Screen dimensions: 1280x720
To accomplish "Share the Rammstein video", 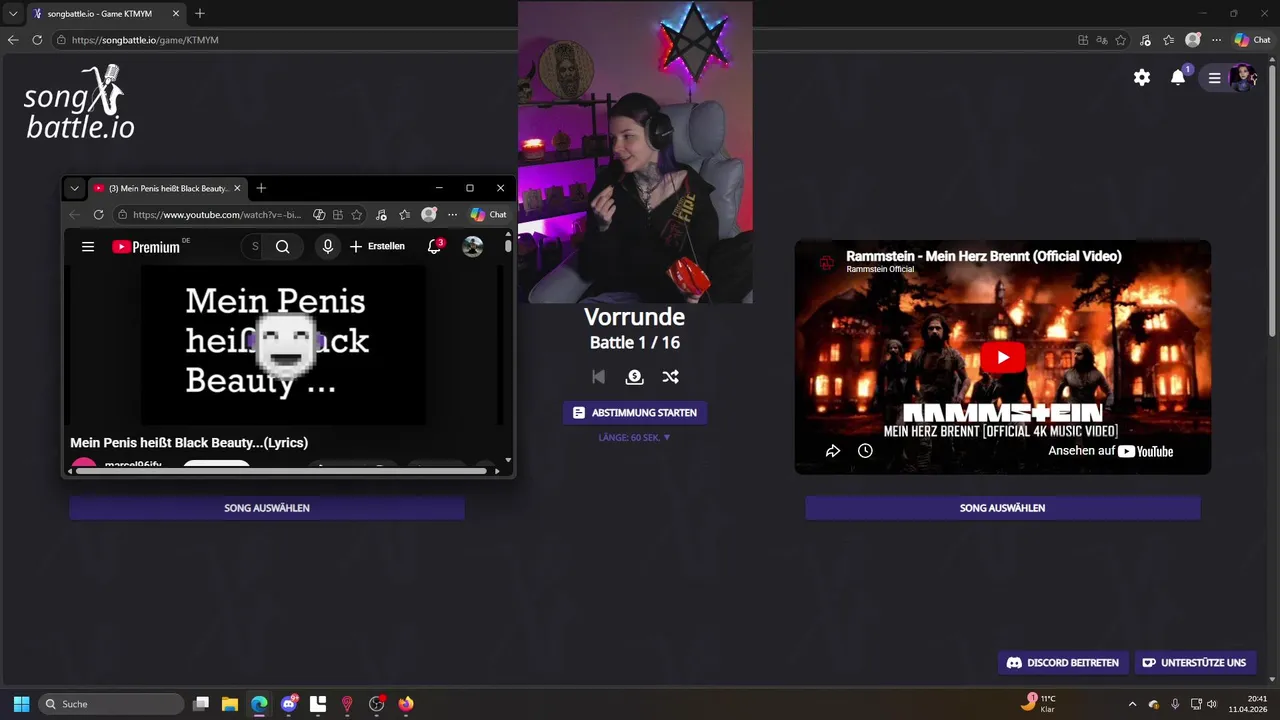I will [x=832, y=451].
